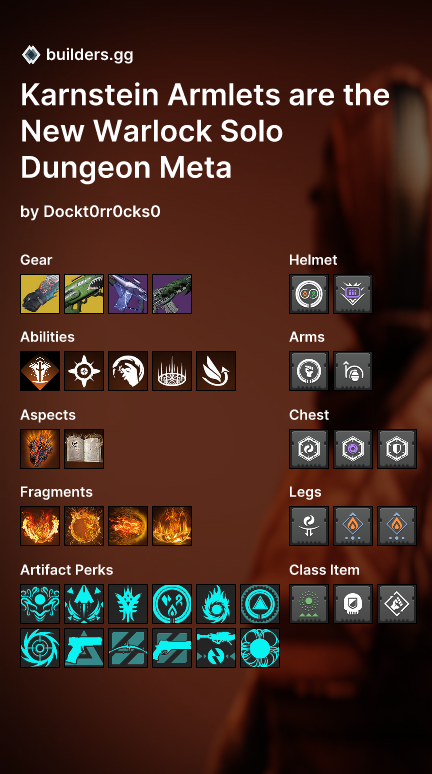Choose the winged bird glide ability icon
This screenshot has width=432, height=774.
[216, 371]
